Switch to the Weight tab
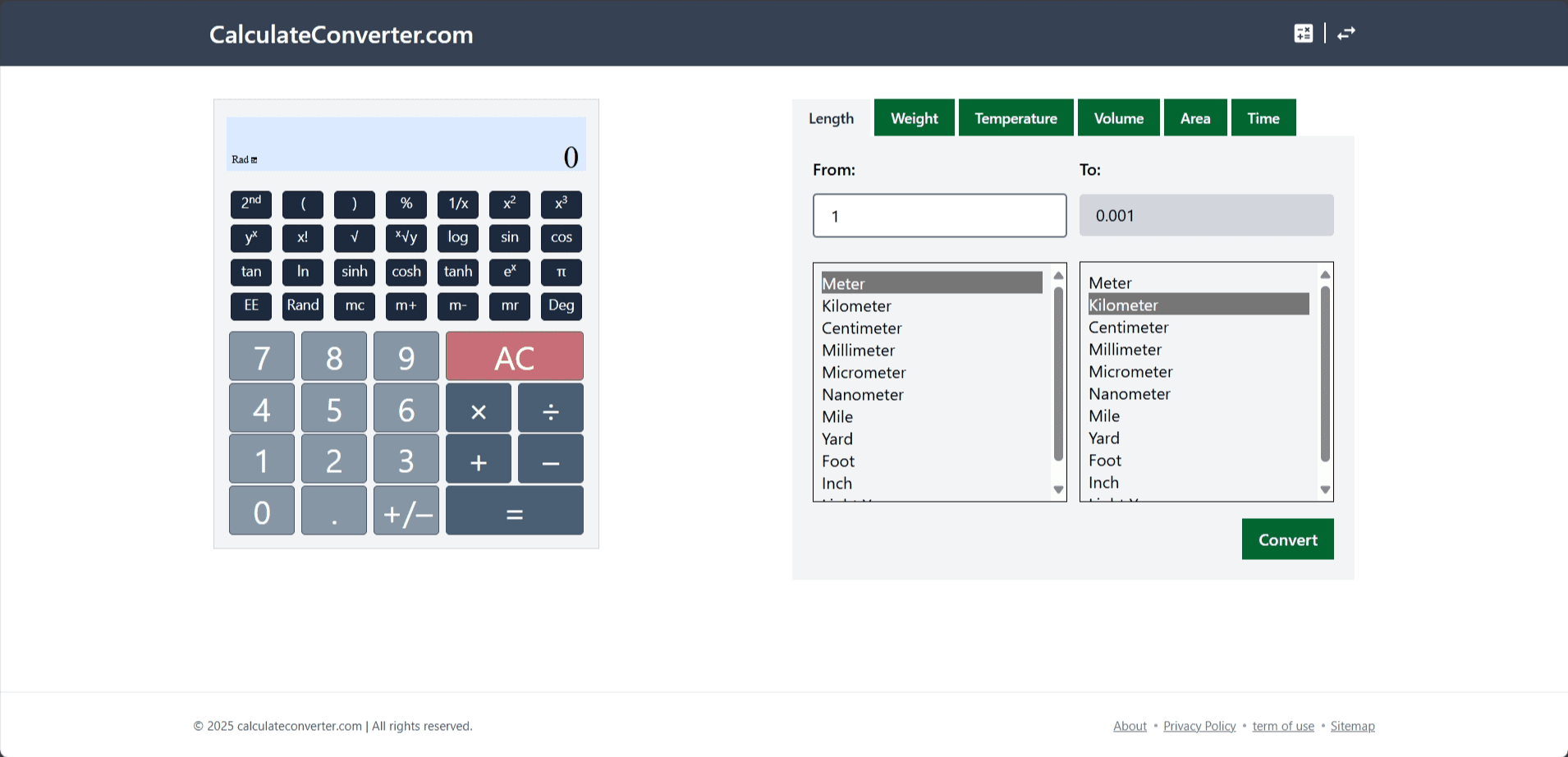The width and height of the screenshot is (1568, 757). pyautogui.click(x=913, y=117)
